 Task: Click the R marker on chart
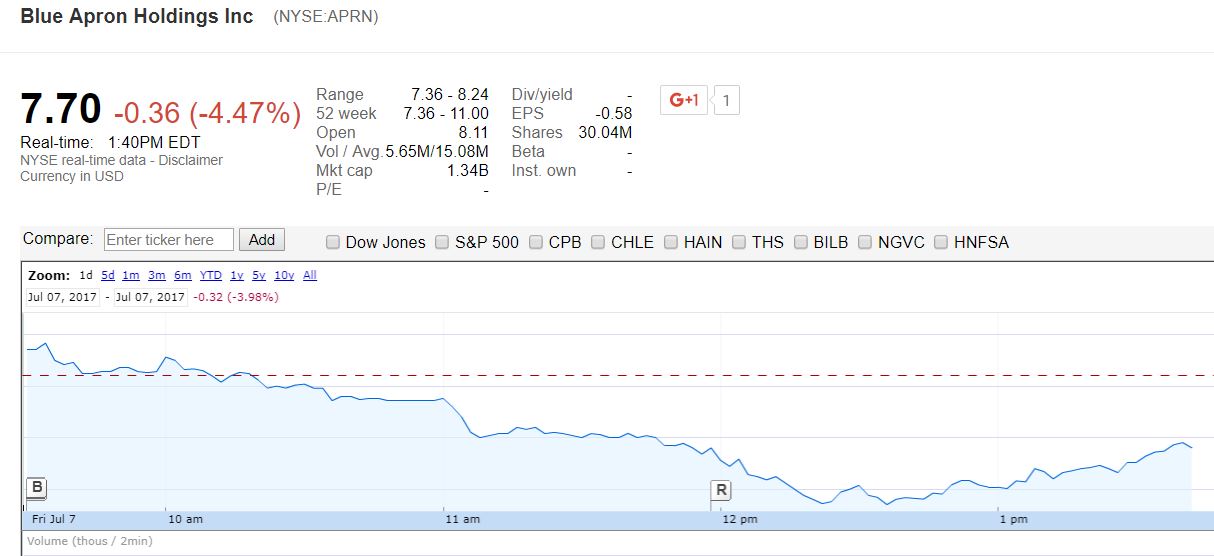721,490
